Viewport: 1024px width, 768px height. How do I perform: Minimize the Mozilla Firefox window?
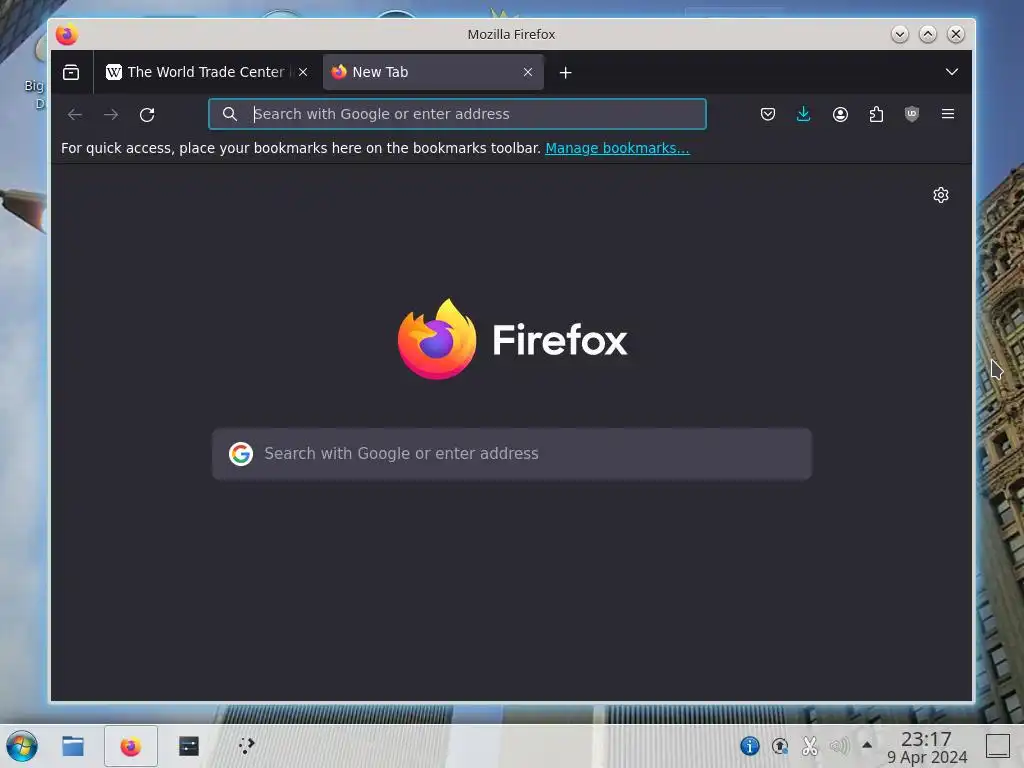(x=899, y=35)
